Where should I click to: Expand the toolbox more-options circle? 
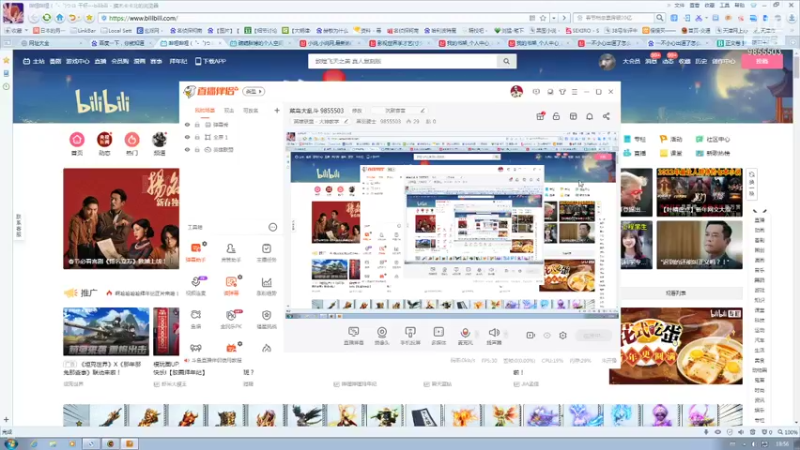[273, 227]
